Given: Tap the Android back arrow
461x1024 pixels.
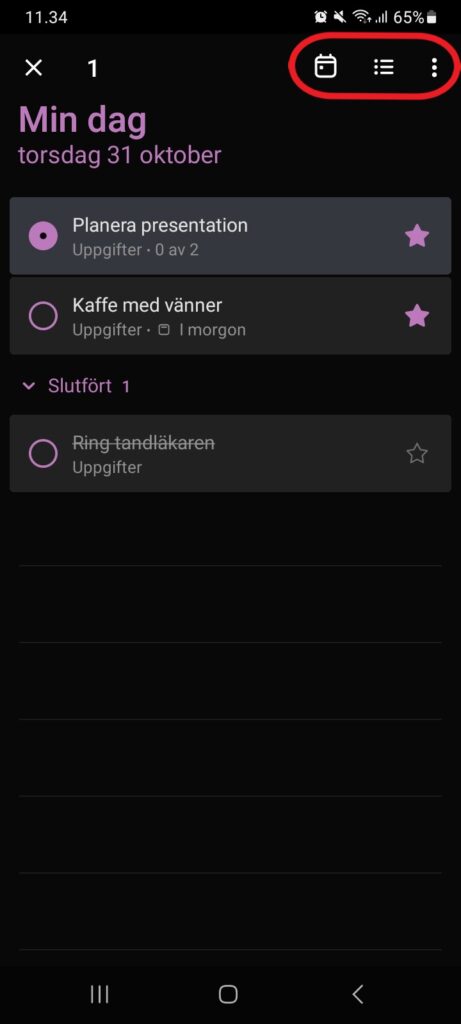Looking at the screenshot, I should coord(357,994).
